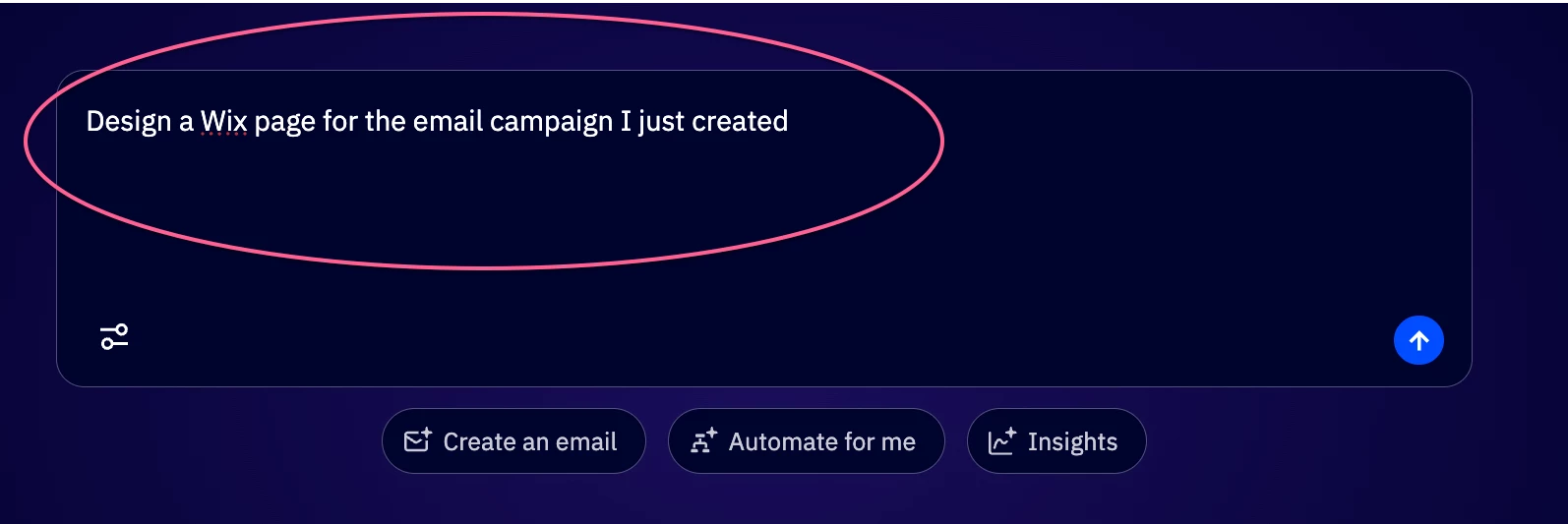The height and width of the screenshot is (524, 1568).
Task: Choose the Automate for me suggestion
Action: (806, 441)
